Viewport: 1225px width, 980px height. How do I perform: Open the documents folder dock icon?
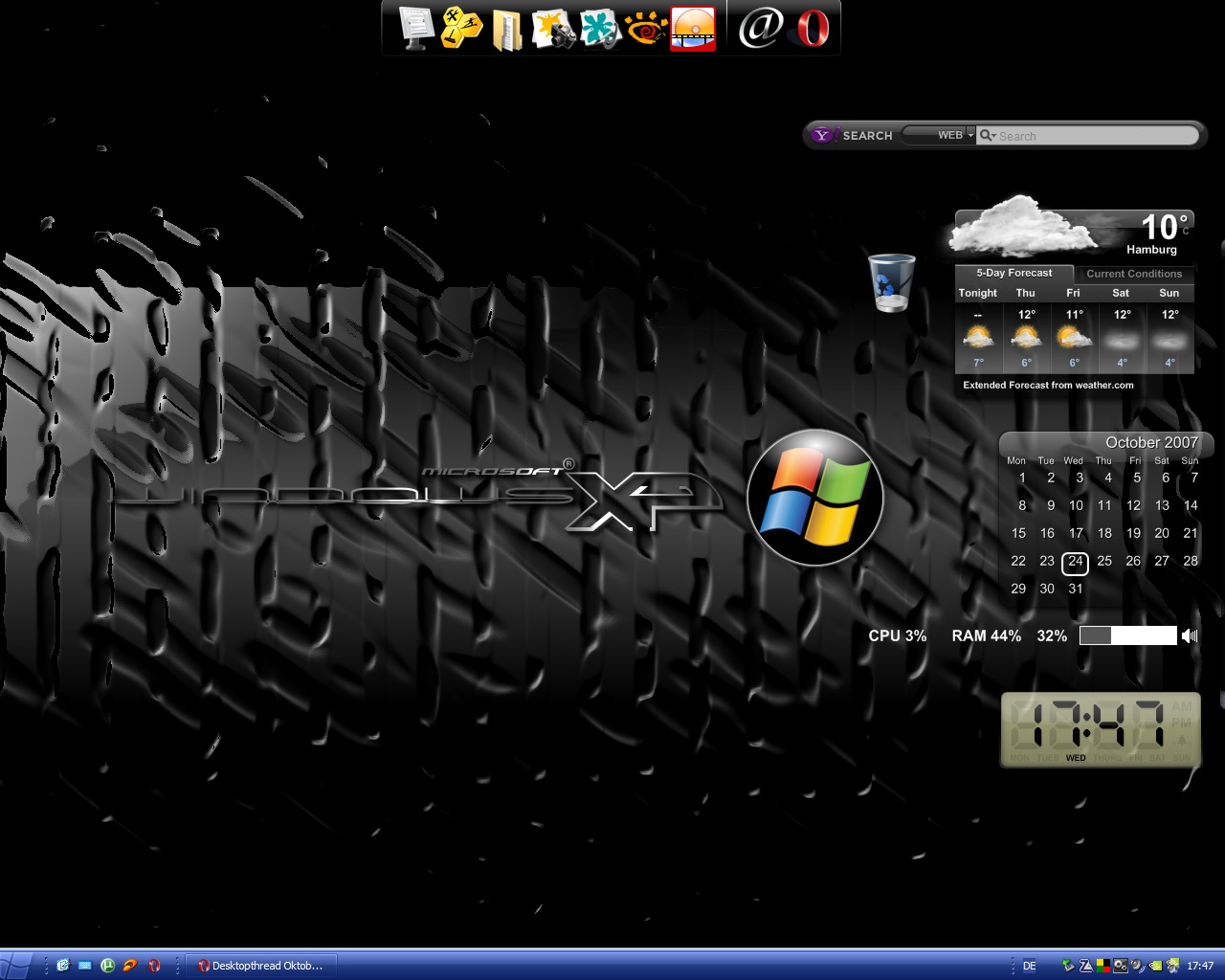506,29
